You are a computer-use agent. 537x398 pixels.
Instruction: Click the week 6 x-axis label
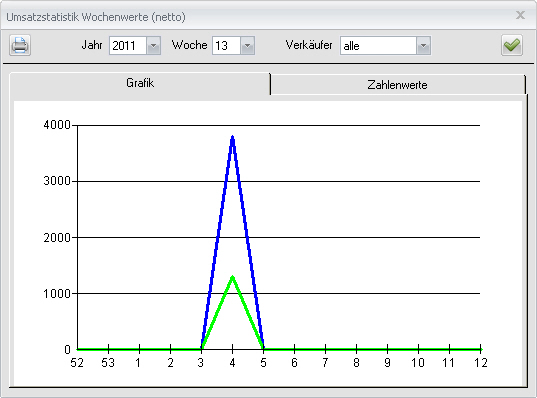(x=294, y=363)
